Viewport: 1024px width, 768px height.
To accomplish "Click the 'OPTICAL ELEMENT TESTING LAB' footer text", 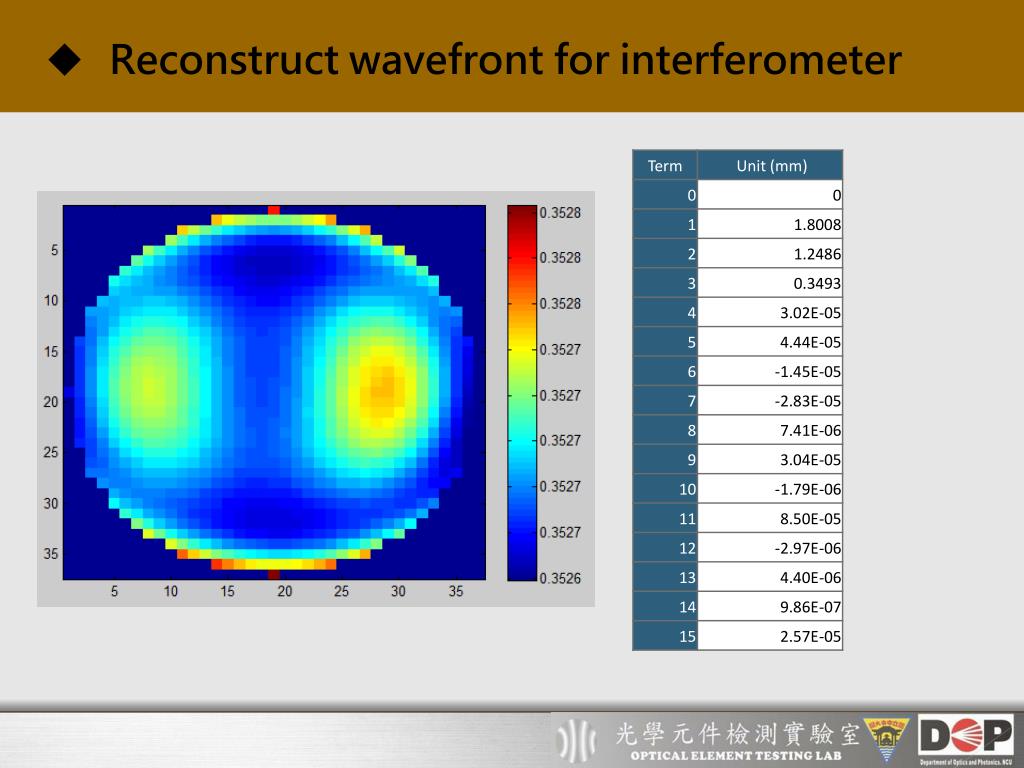I will point(736,756).
